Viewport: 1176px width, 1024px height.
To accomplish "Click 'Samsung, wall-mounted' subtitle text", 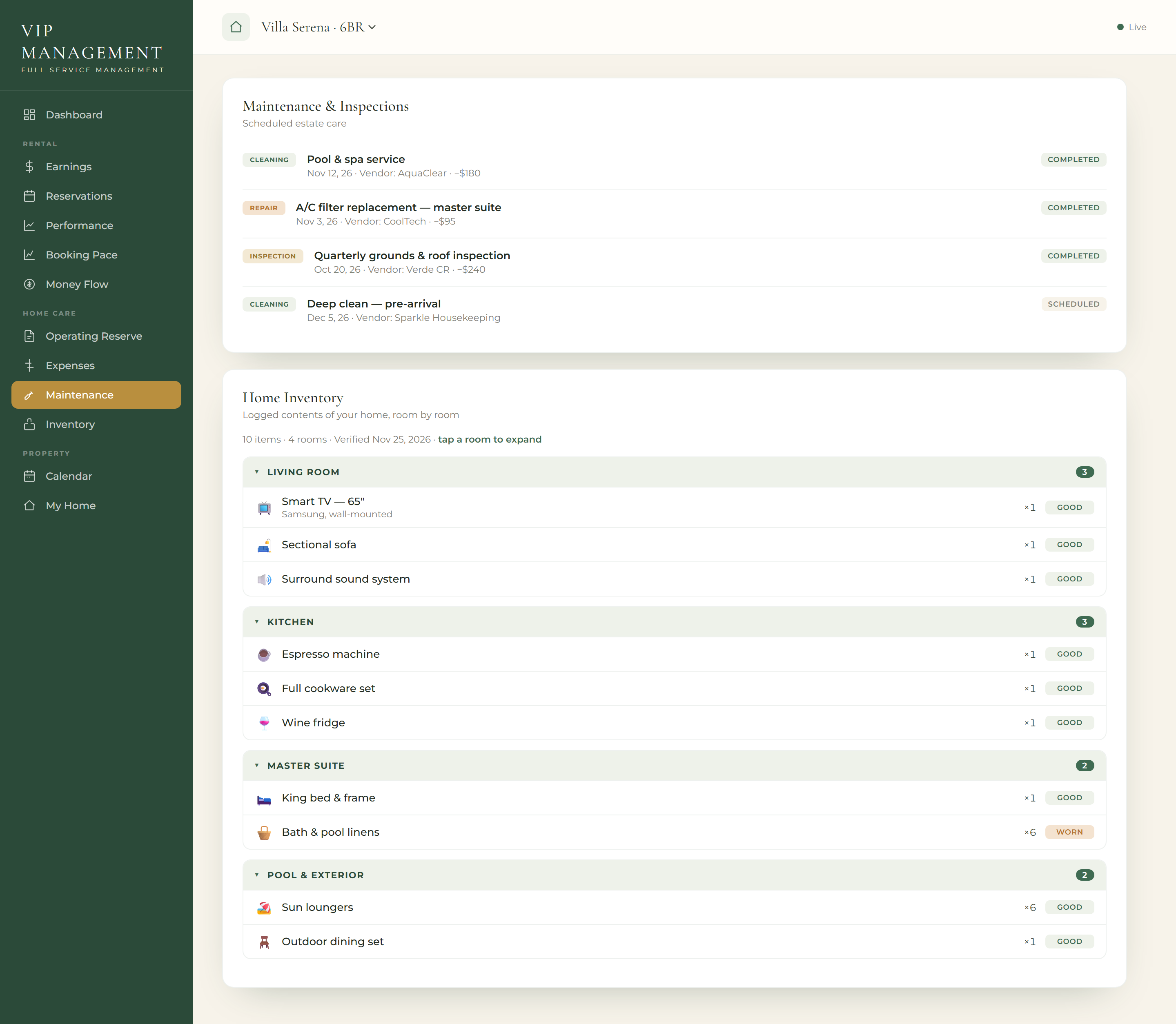I will (336, 514).
